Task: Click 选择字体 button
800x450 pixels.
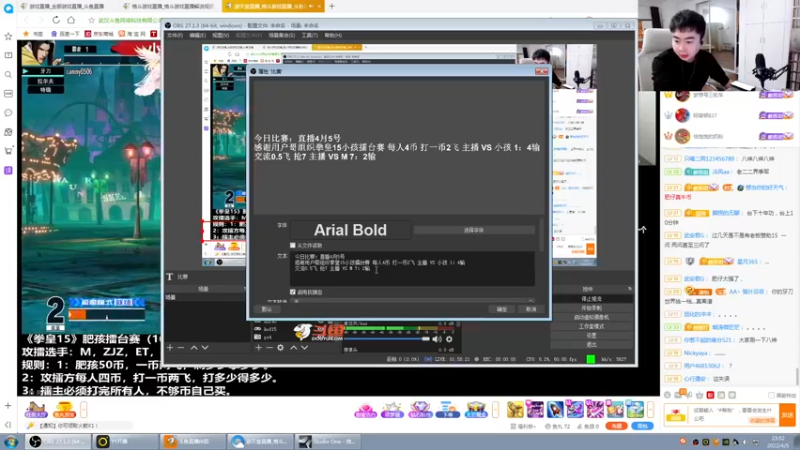Action: [473, 230]
